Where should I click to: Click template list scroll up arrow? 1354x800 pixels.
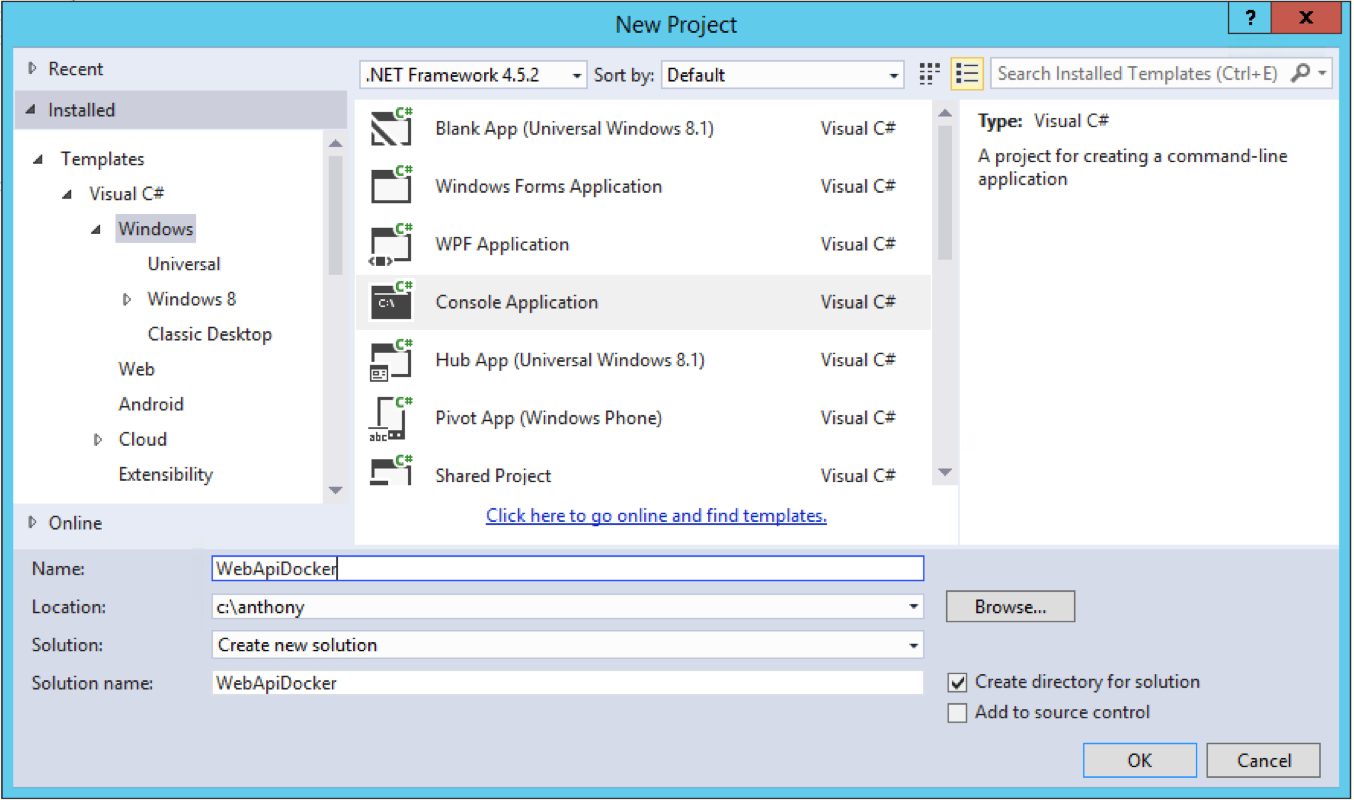pos(945,113)
